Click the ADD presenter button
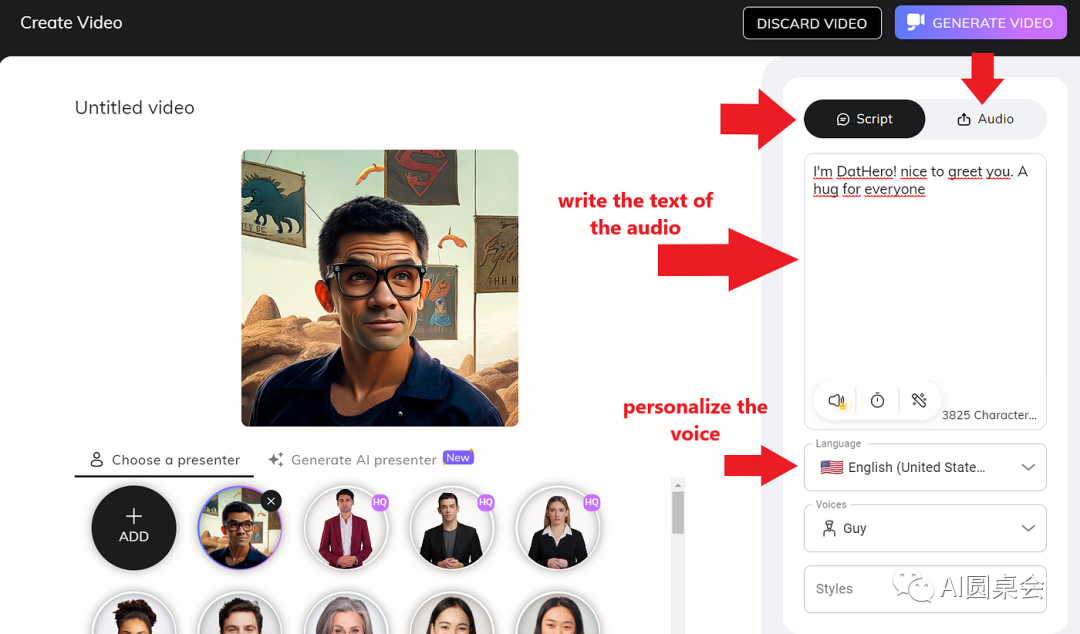 click(x=134, y=528)
